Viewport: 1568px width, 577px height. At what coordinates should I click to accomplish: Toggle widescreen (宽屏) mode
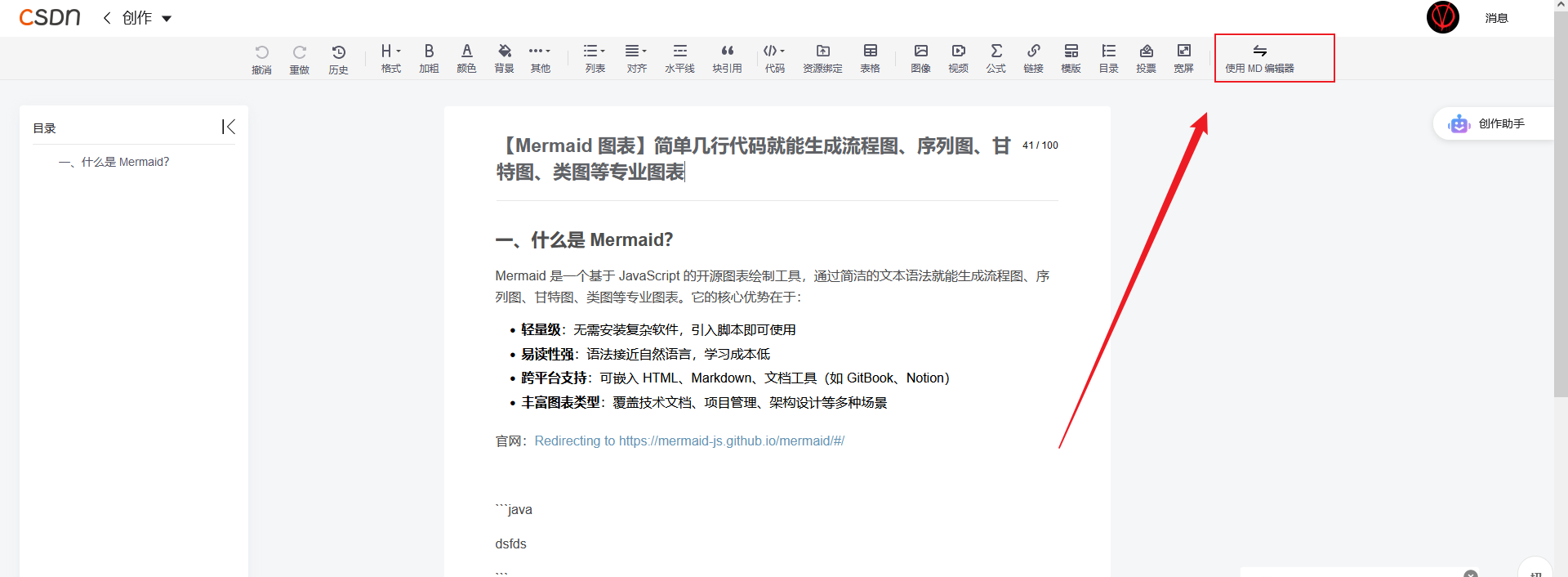point(1183,58)
